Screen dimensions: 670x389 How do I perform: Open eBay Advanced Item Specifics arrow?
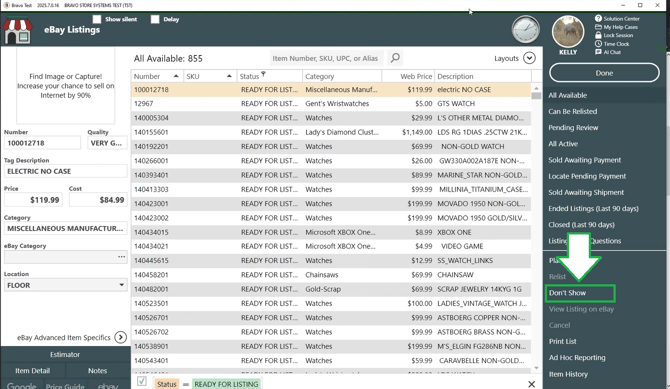121,337
